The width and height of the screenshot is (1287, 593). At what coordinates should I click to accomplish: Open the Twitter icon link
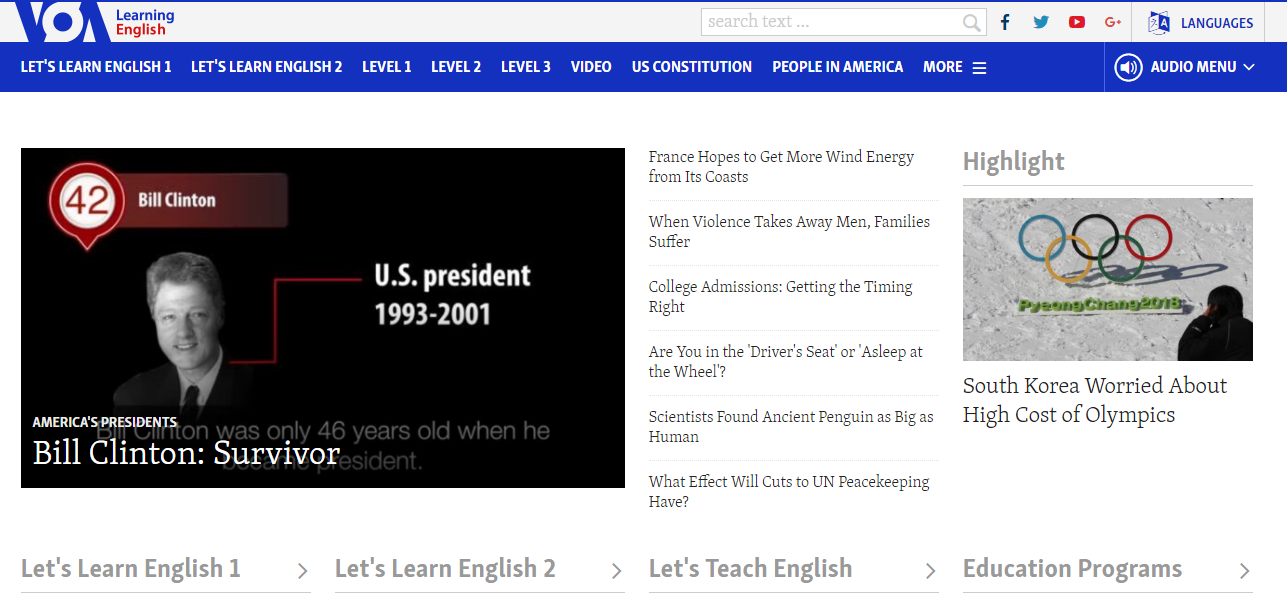coord(1041,22)
